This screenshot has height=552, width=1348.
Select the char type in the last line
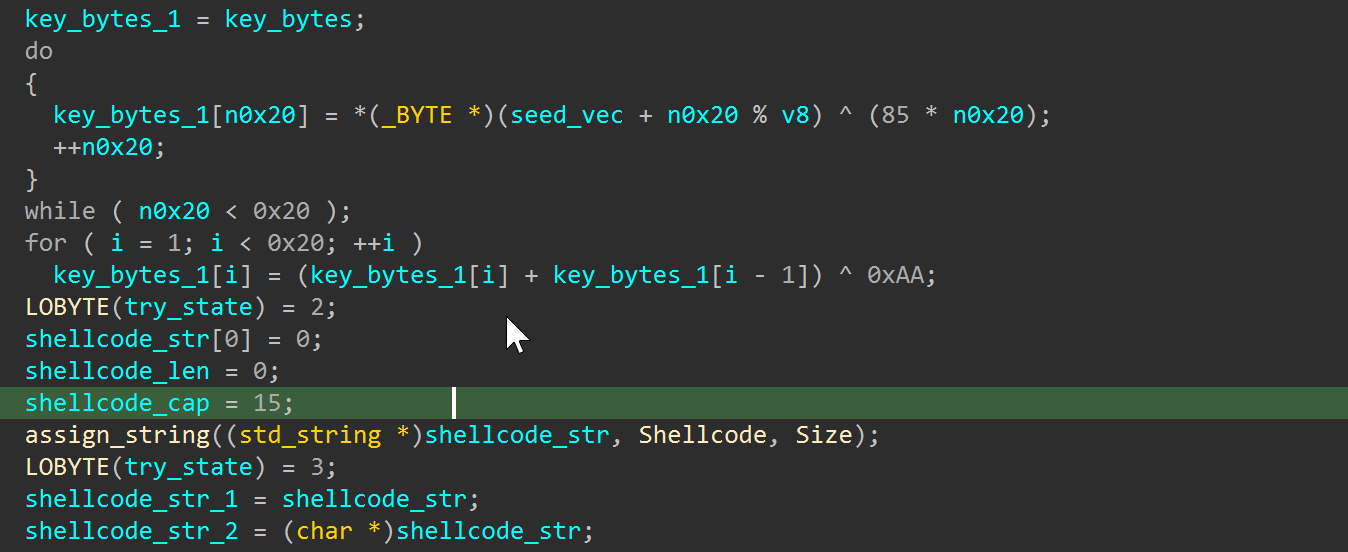324,531
